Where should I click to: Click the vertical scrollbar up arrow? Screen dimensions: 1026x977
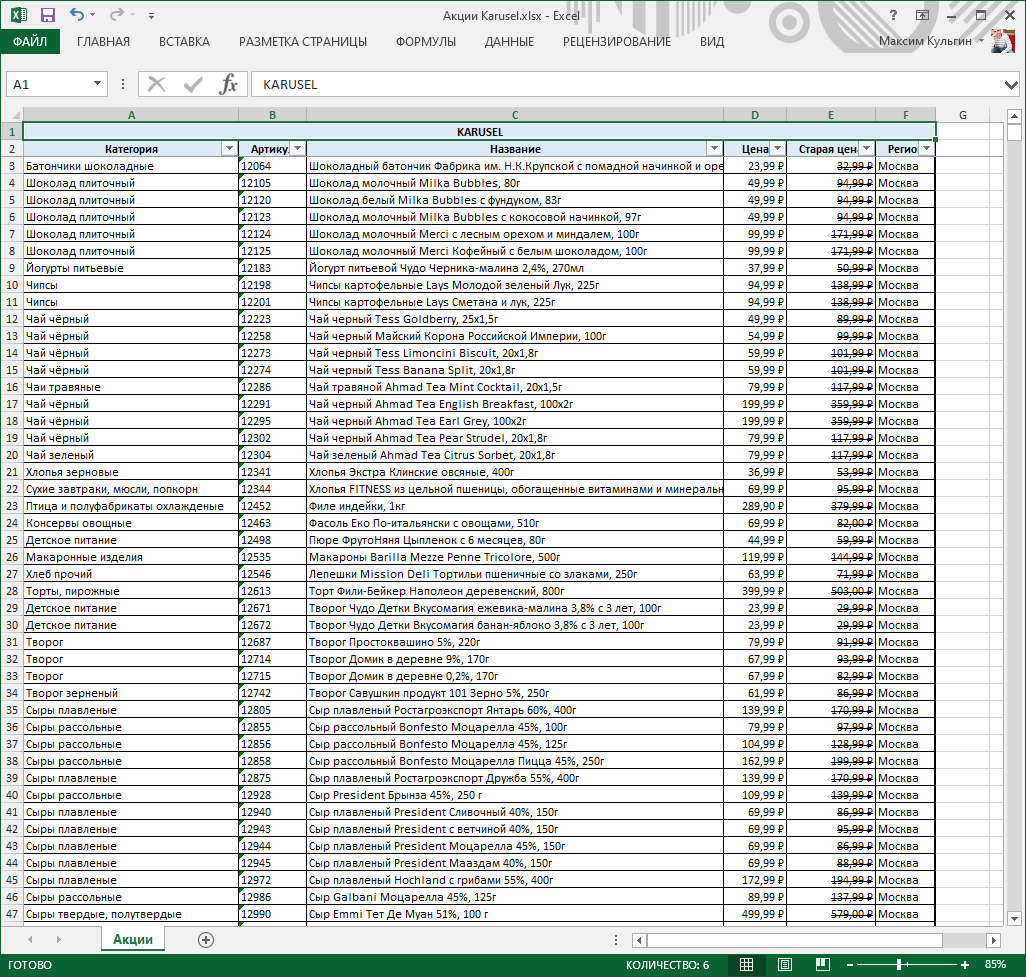tap(1014, 116)
